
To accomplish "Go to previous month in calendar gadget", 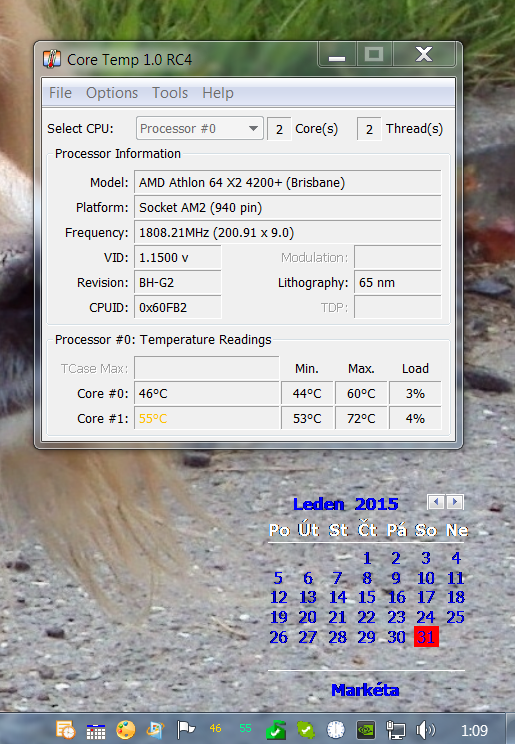I will point(436,502).
